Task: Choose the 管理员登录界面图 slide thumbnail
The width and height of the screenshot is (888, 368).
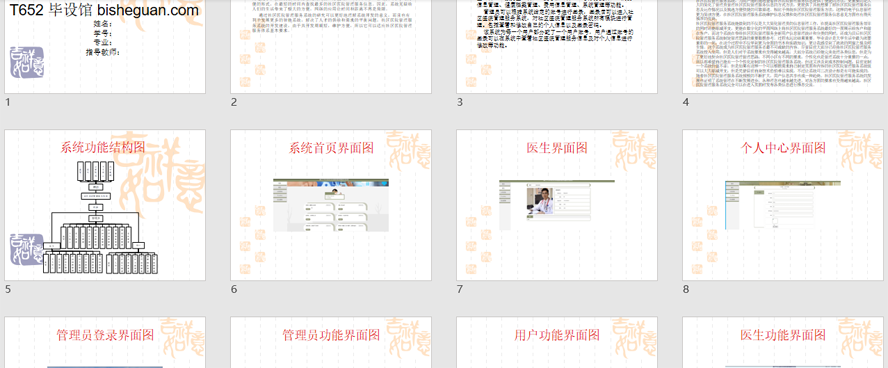Action: [105, 343]
